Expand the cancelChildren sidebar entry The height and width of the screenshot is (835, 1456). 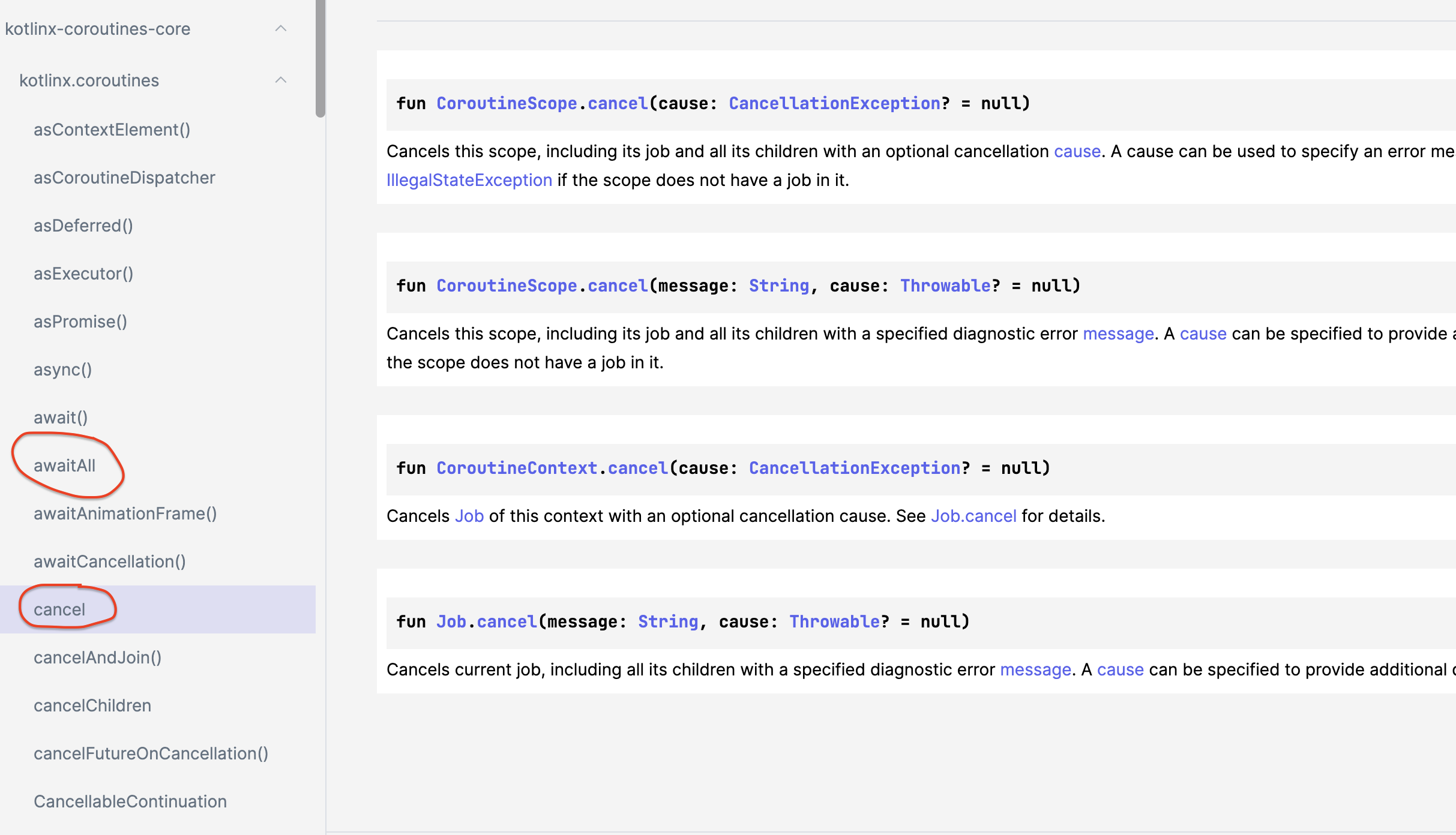coord(92,705)
